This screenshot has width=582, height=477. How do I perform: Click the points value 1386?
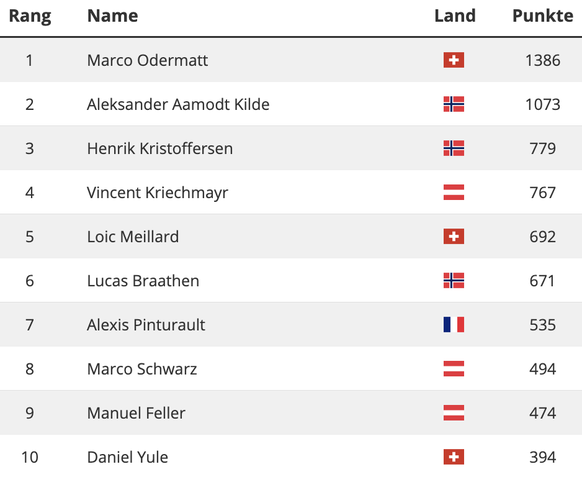(543, 60)
